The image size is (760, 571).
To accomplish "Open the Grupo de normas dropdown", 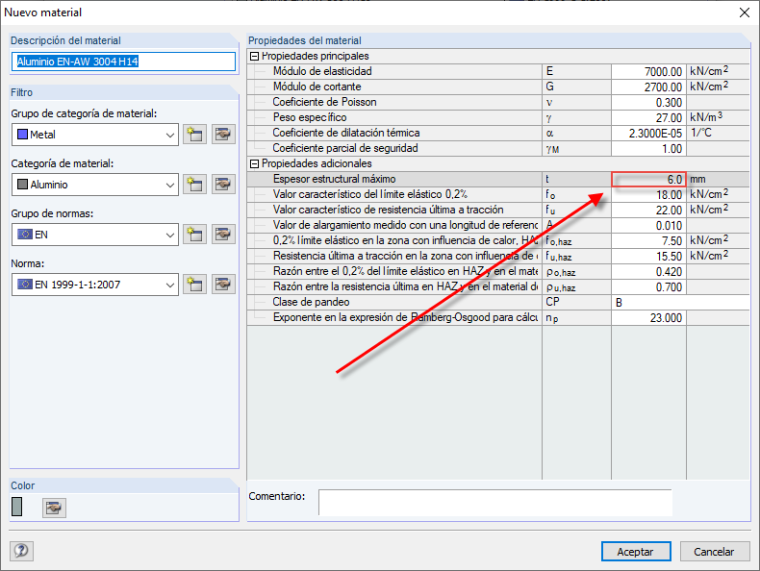I will 95,235.
